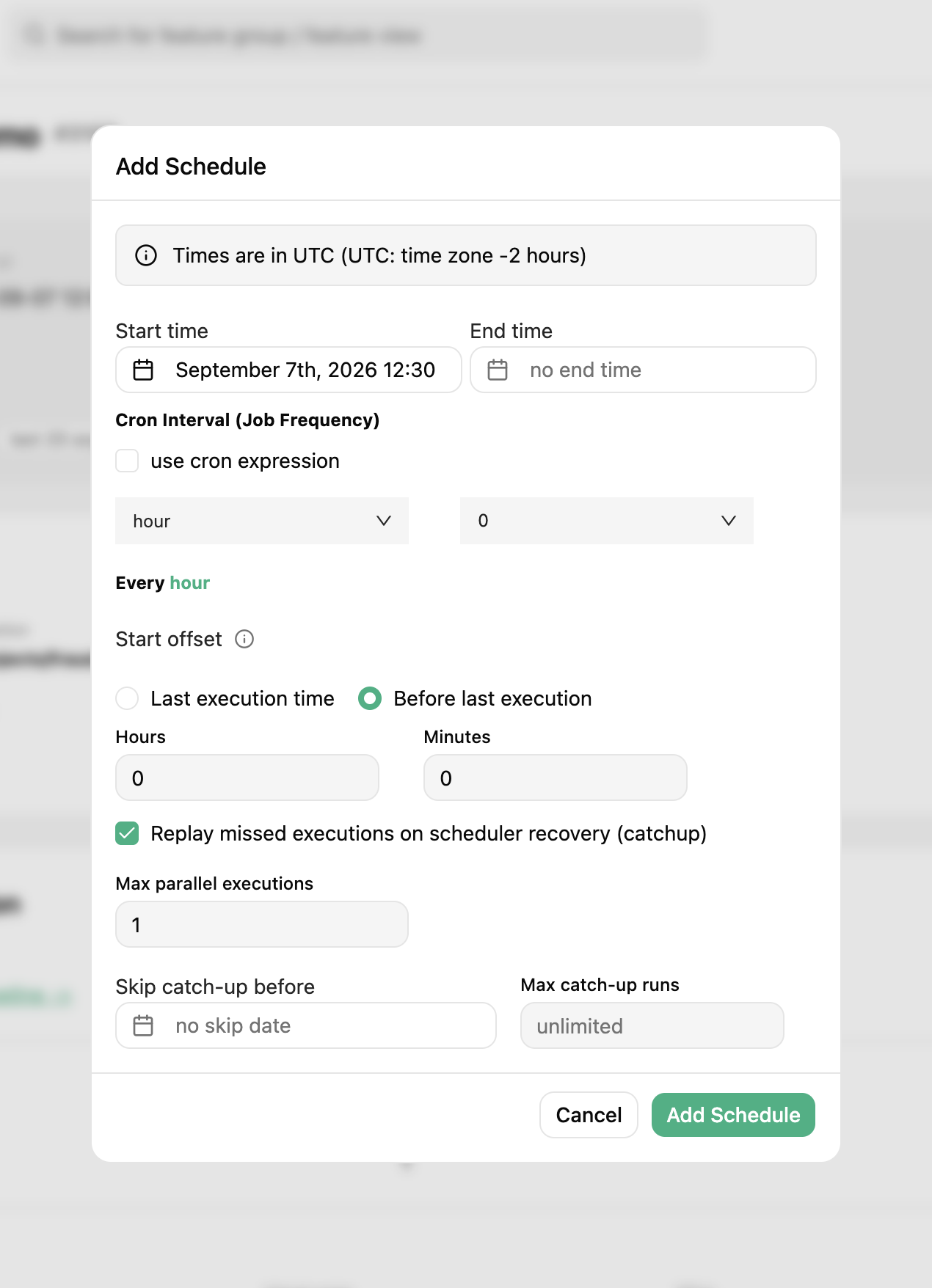
Task: Click the 'Max parallel executions' label
Action: coord(214,884)
